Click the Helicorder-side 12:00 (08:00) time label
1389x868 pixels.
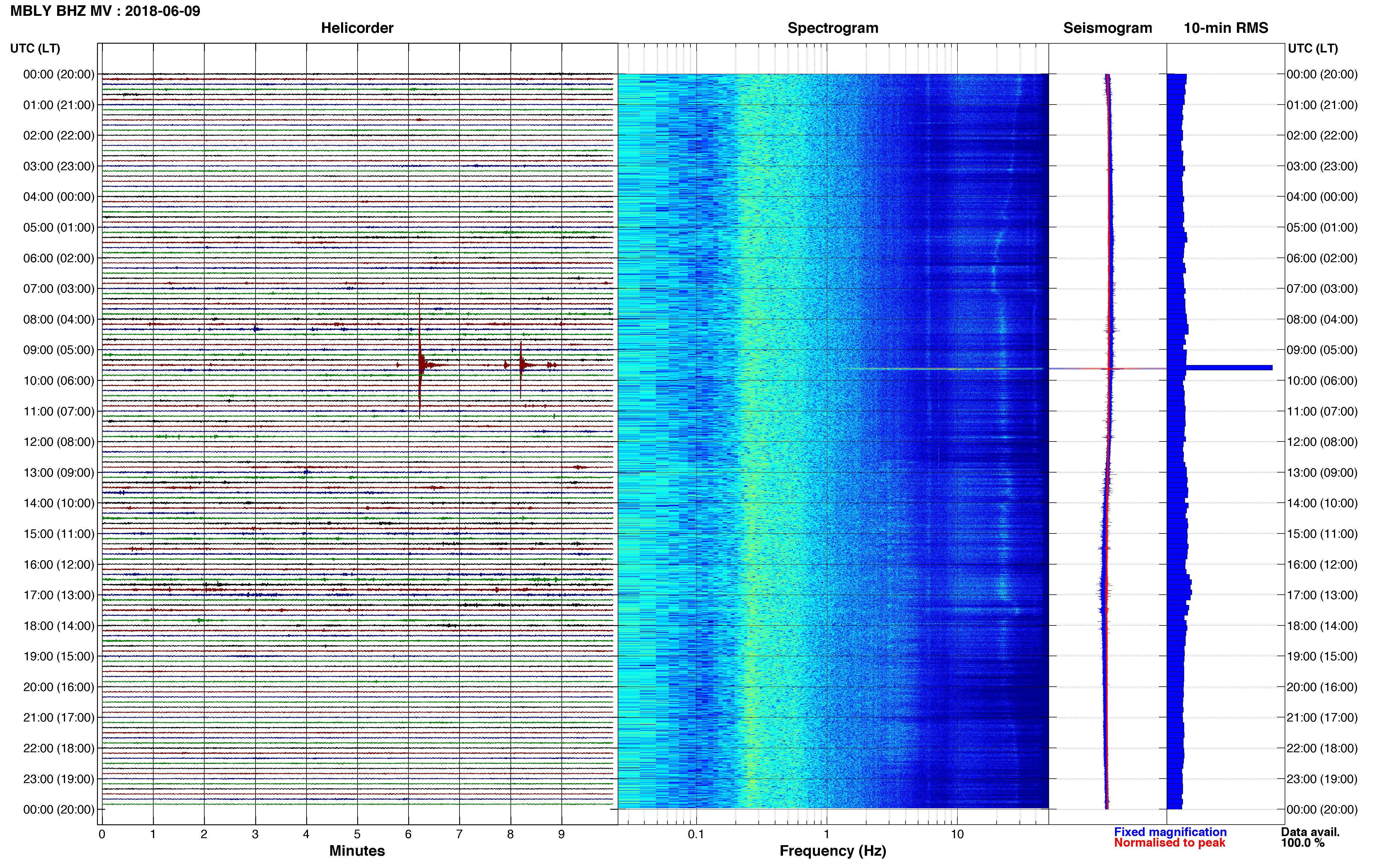click(59, 442)
